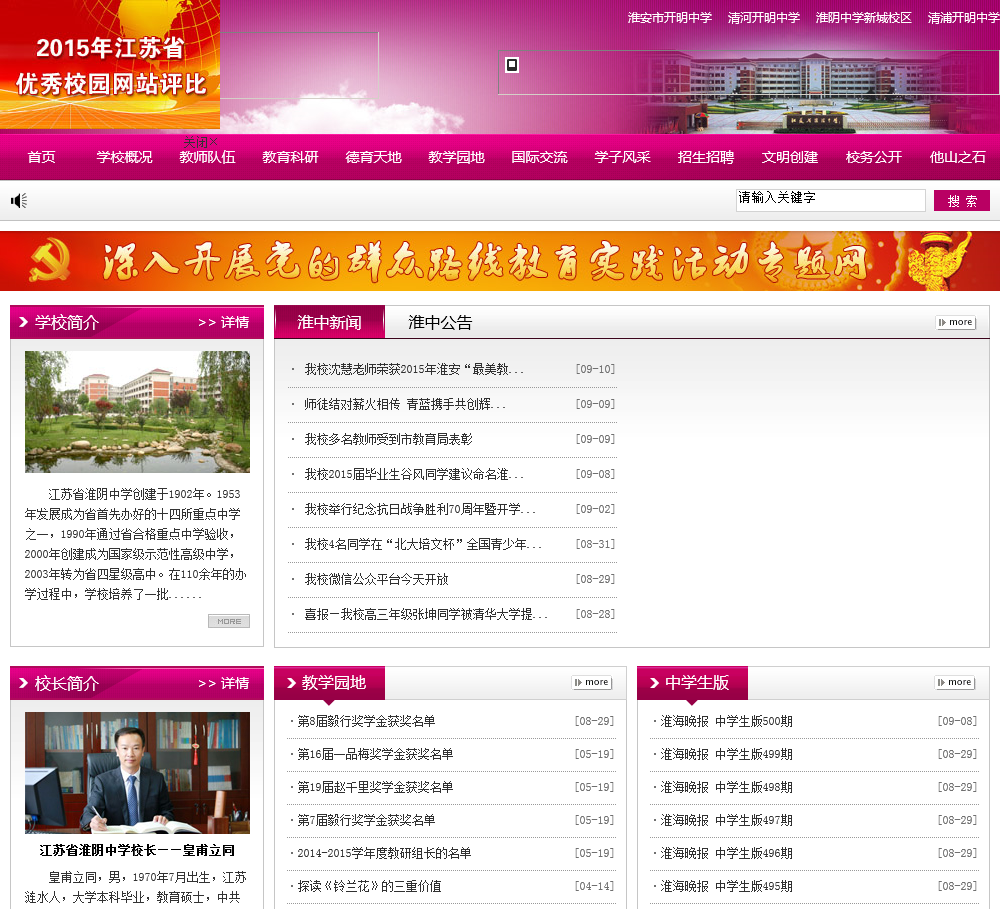This screenshot has height=909, width=1000.
Task: Click the 搜索 search button
Action: click(962, 201)
